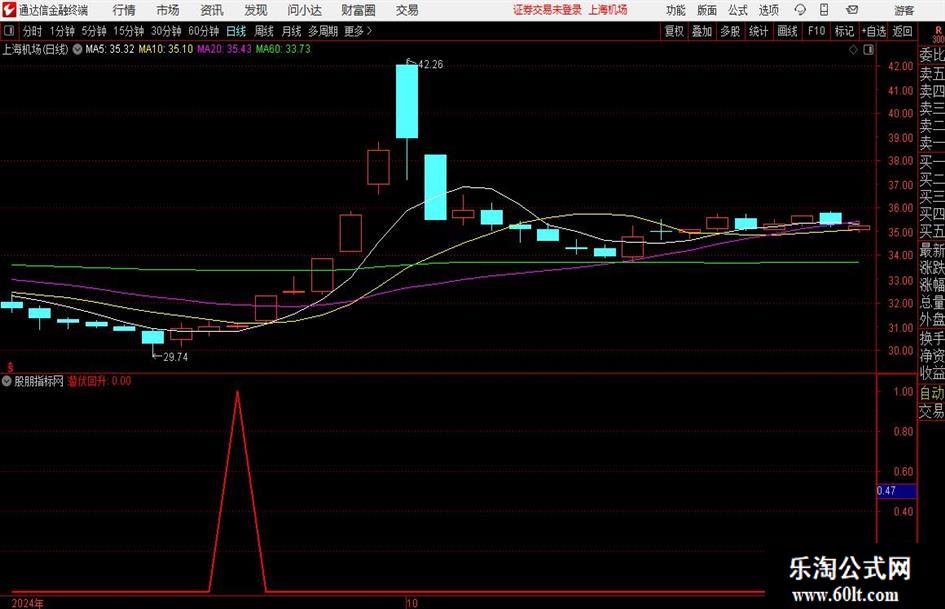Image resolution: width=945 pixels, height=609 pixels.
Task: Click the 通达信 red logo icon
Action: pyautogui.click(x=9, y=10)
